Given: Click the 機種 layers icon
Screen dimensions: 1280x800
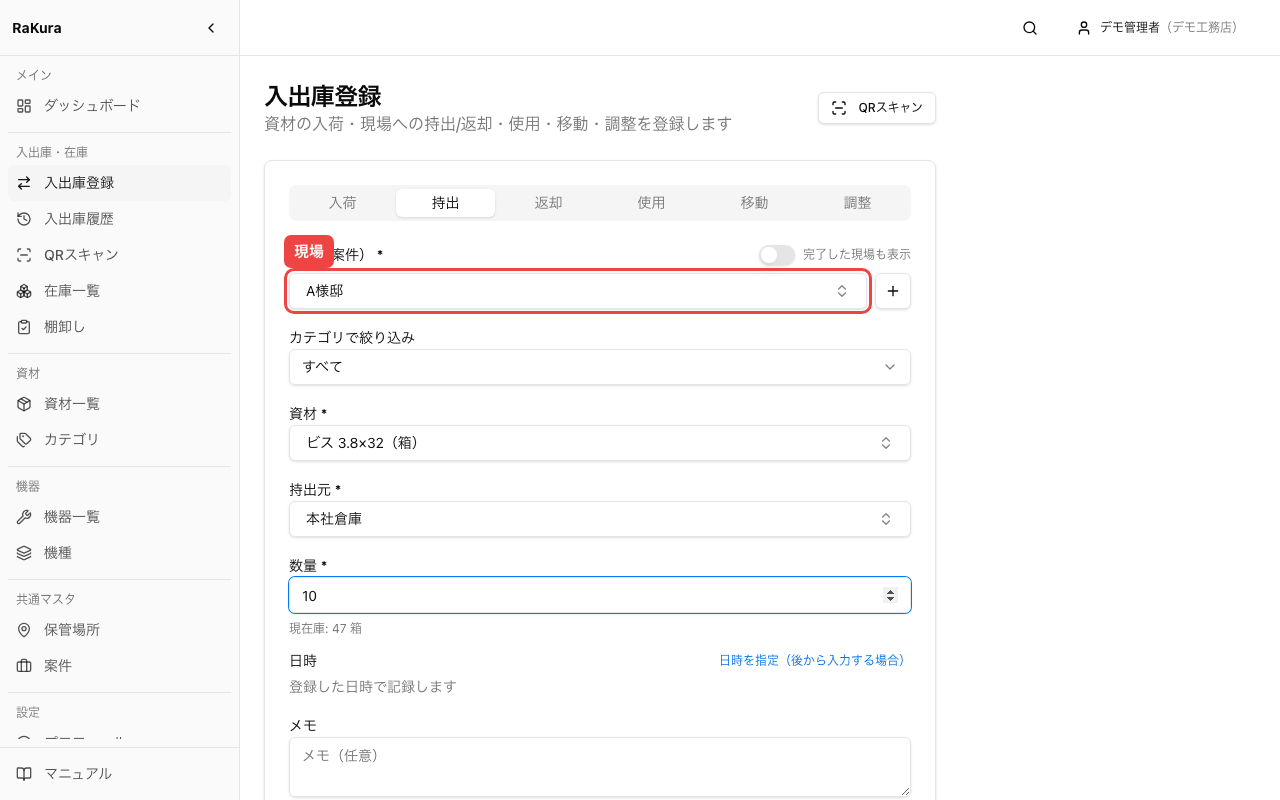Looking at the screenshot, I should (x=24, y=553).
